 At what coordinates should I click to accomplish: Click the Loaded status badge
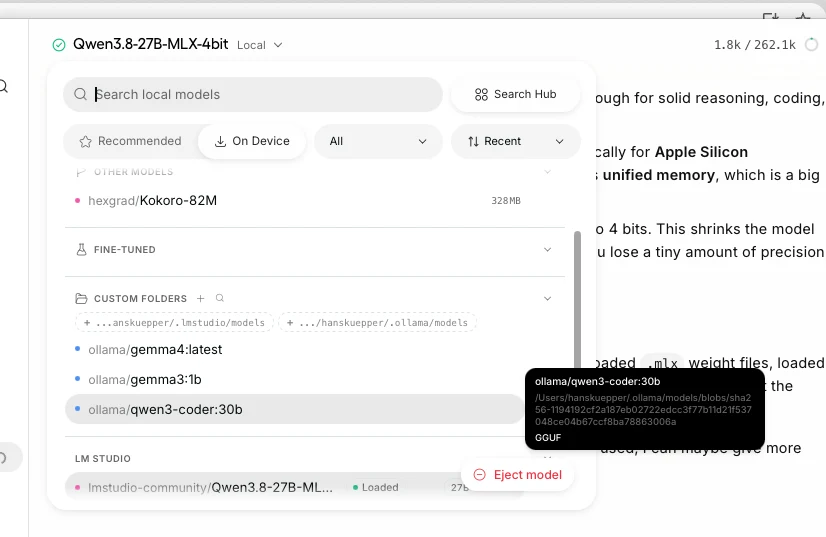(x=376, y=487)
